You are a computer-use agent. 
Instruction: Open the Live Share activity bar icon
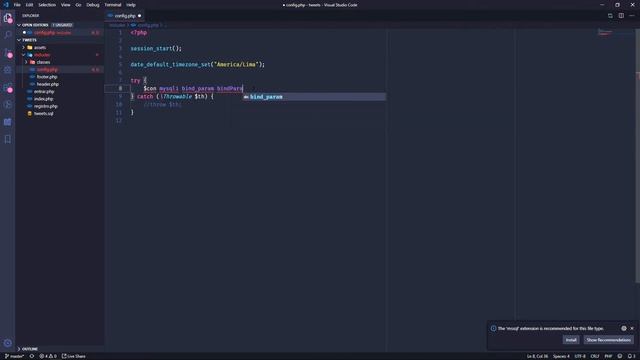point(7,104)
